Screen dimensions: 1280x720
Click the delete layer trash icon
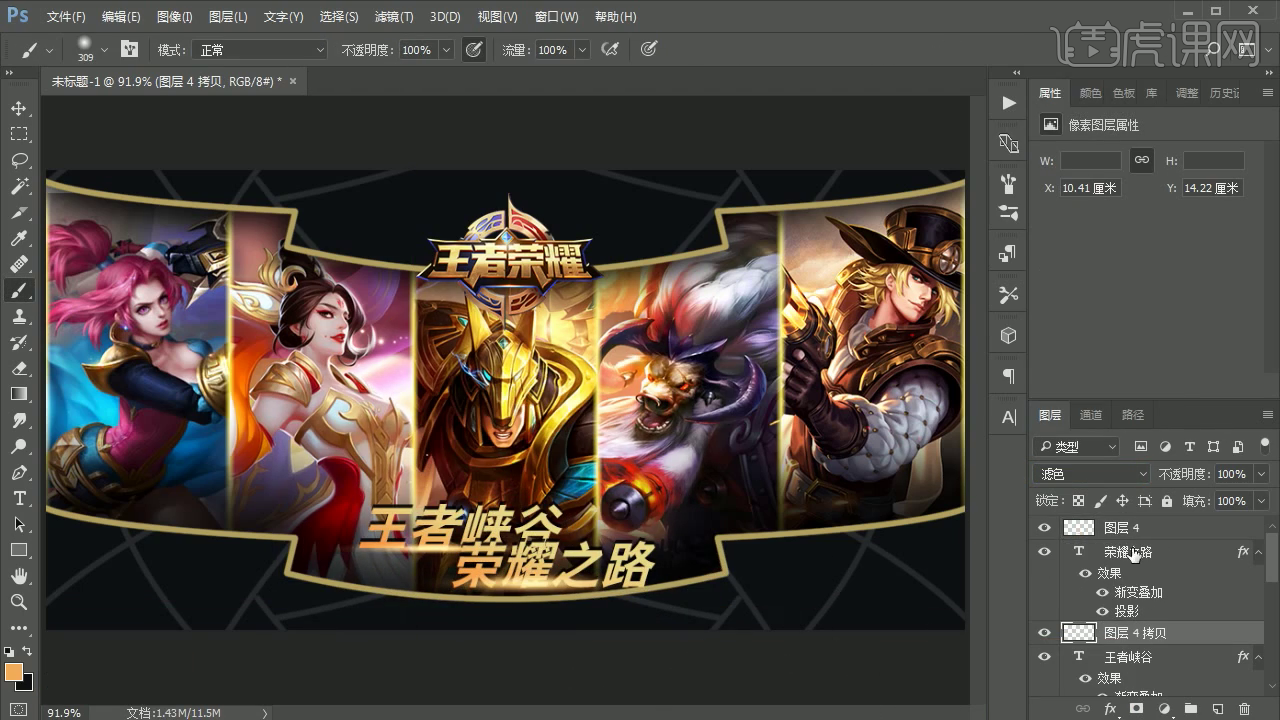click(x=1244, y=708)
